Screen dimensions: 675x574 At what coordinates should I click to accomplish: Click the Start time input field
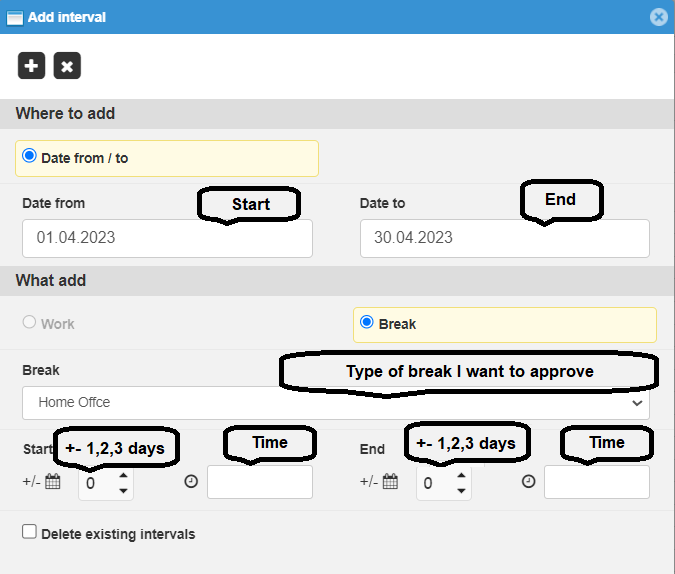pyautogui.click(x=259, y=482)
